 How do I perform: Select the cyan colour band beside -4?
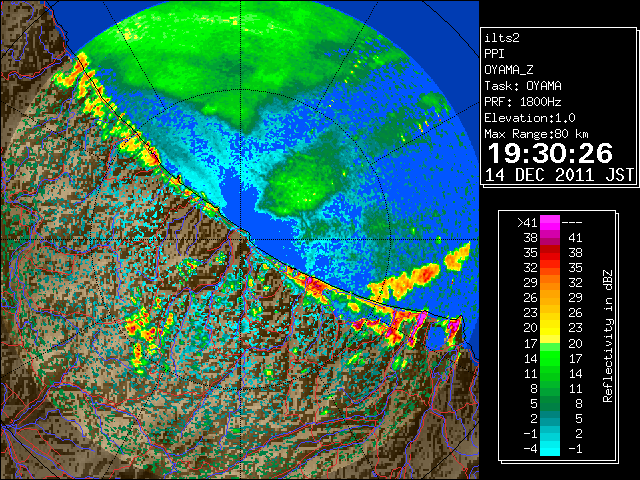[x=550, y=448]
